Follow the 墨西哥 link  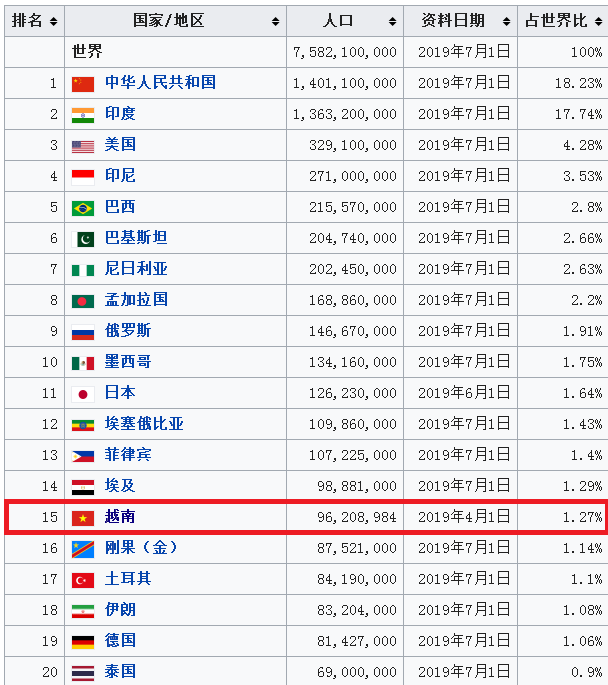[x=128, y=361]
